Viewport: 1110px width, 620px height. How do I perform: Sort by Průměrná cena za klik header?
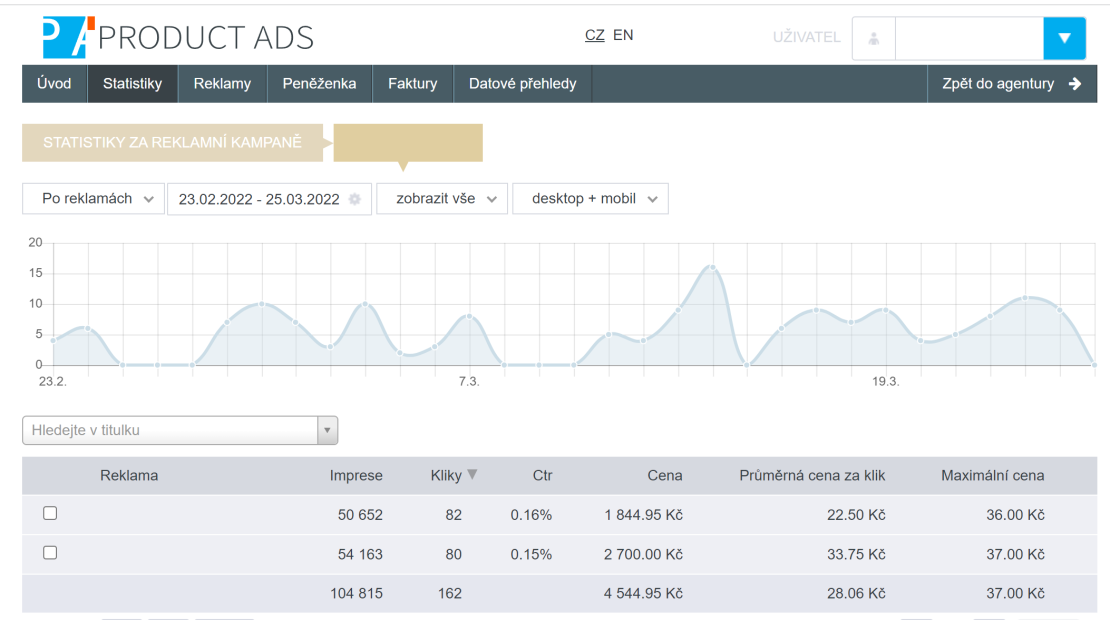pyautogui.click(x=812, y=476)
